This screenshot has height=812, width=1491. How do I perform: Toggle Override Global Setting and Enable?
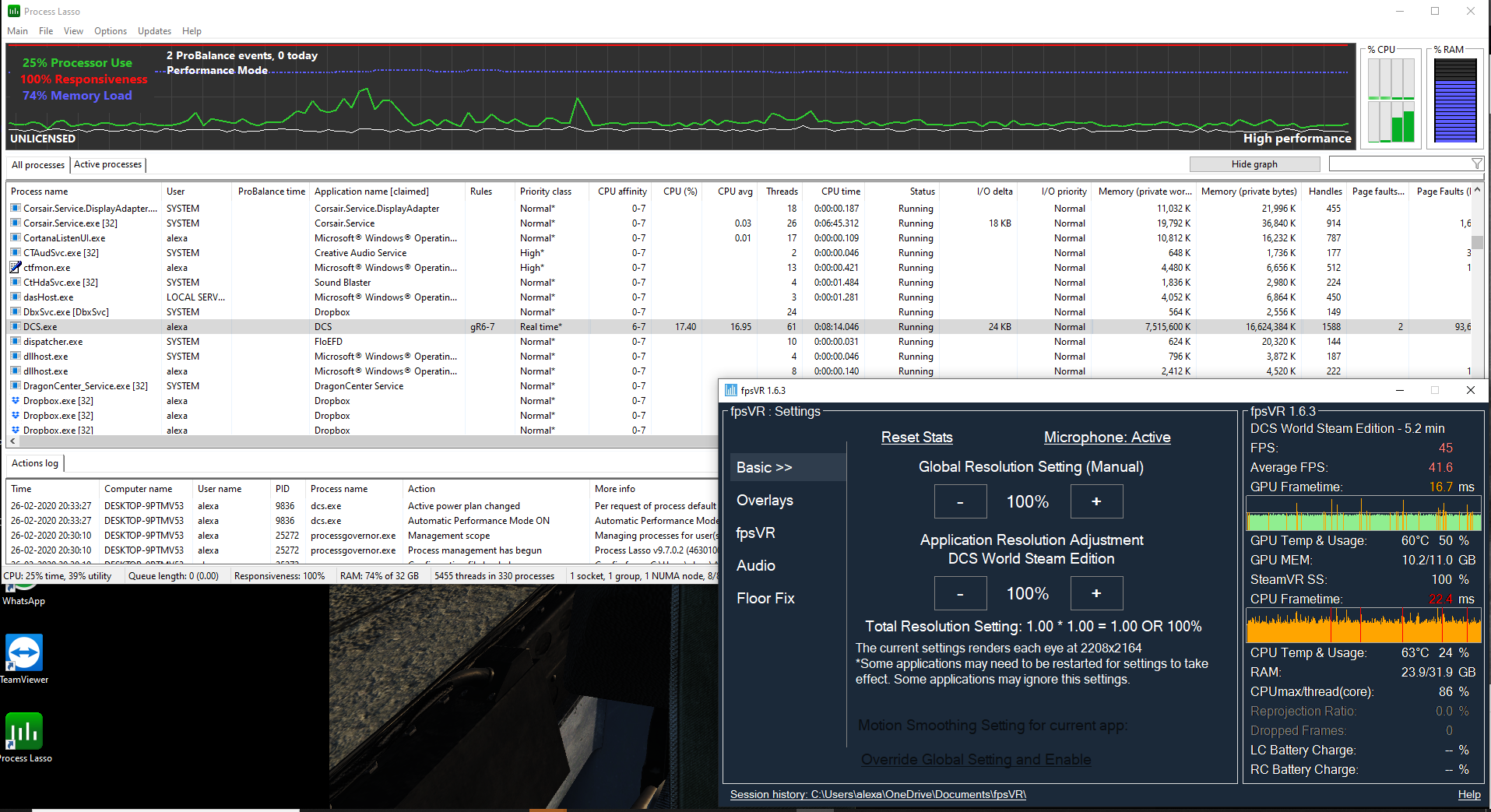click(976, 759)
